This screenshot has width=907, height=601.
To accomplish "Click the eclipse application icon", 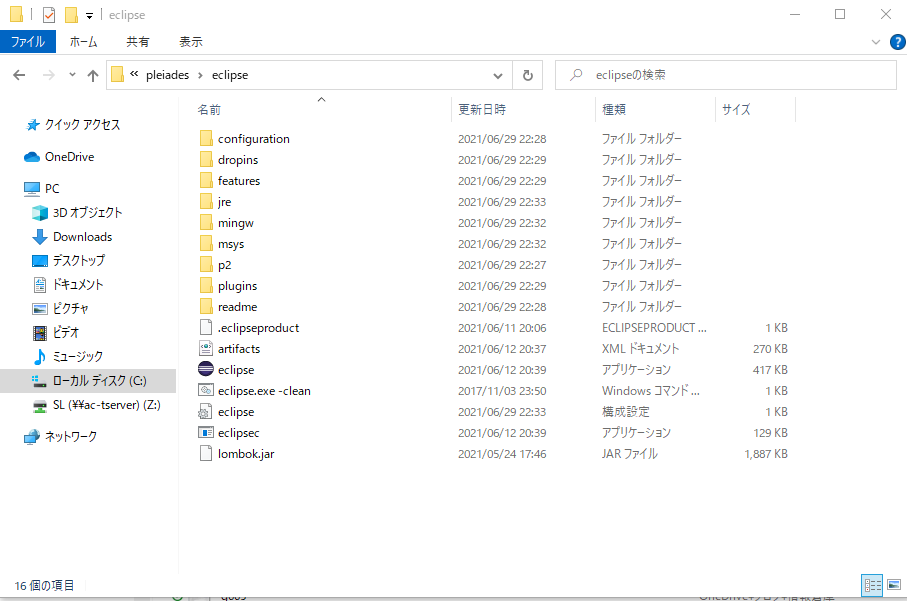I will coord(206,370).
